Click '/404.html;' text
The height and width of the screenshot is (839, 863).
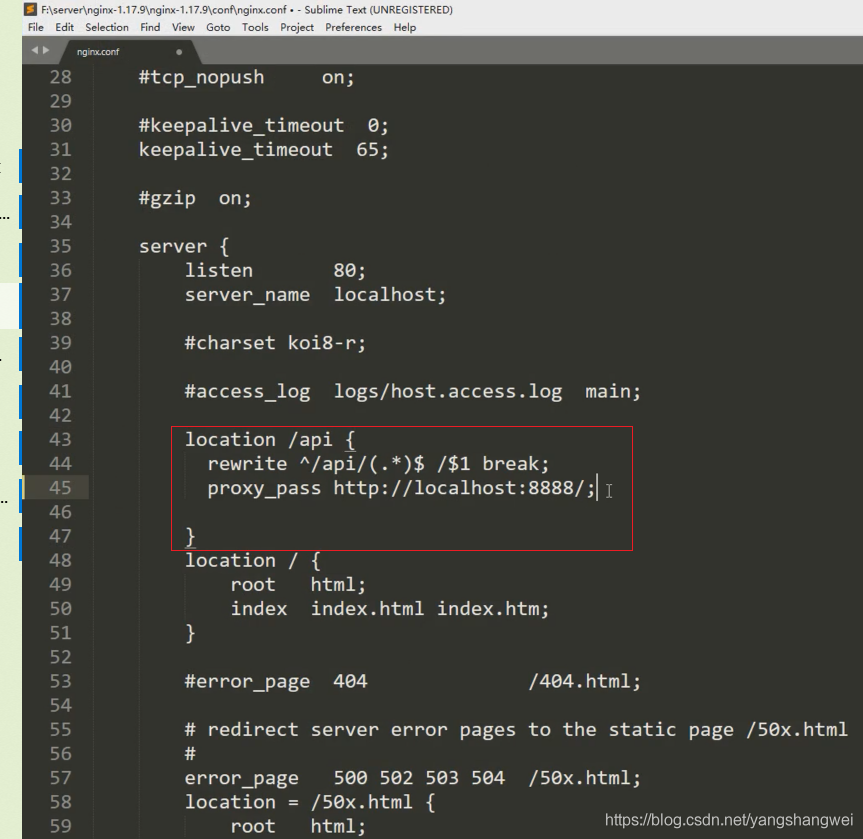tap(585, 682)
